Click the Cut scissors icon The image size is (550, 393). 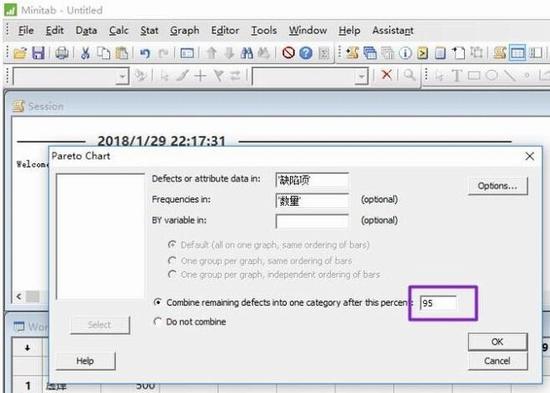click(85, 53)
